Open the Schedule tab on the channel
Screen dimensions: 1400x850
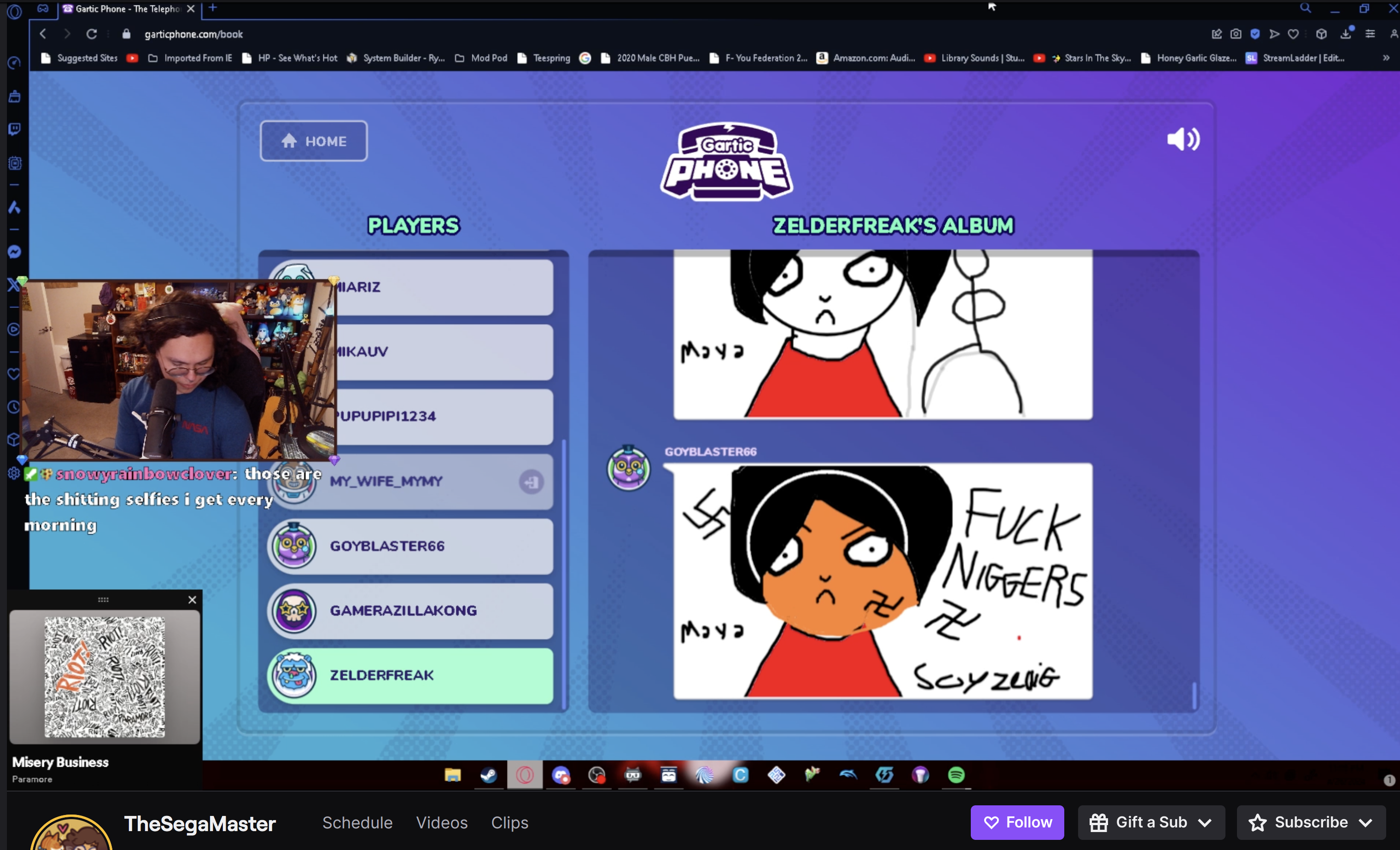357,822
